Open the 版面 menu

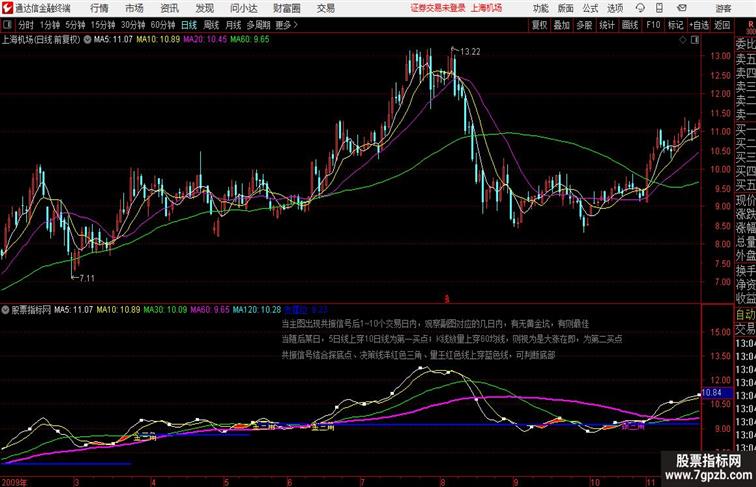pos(566,8)
